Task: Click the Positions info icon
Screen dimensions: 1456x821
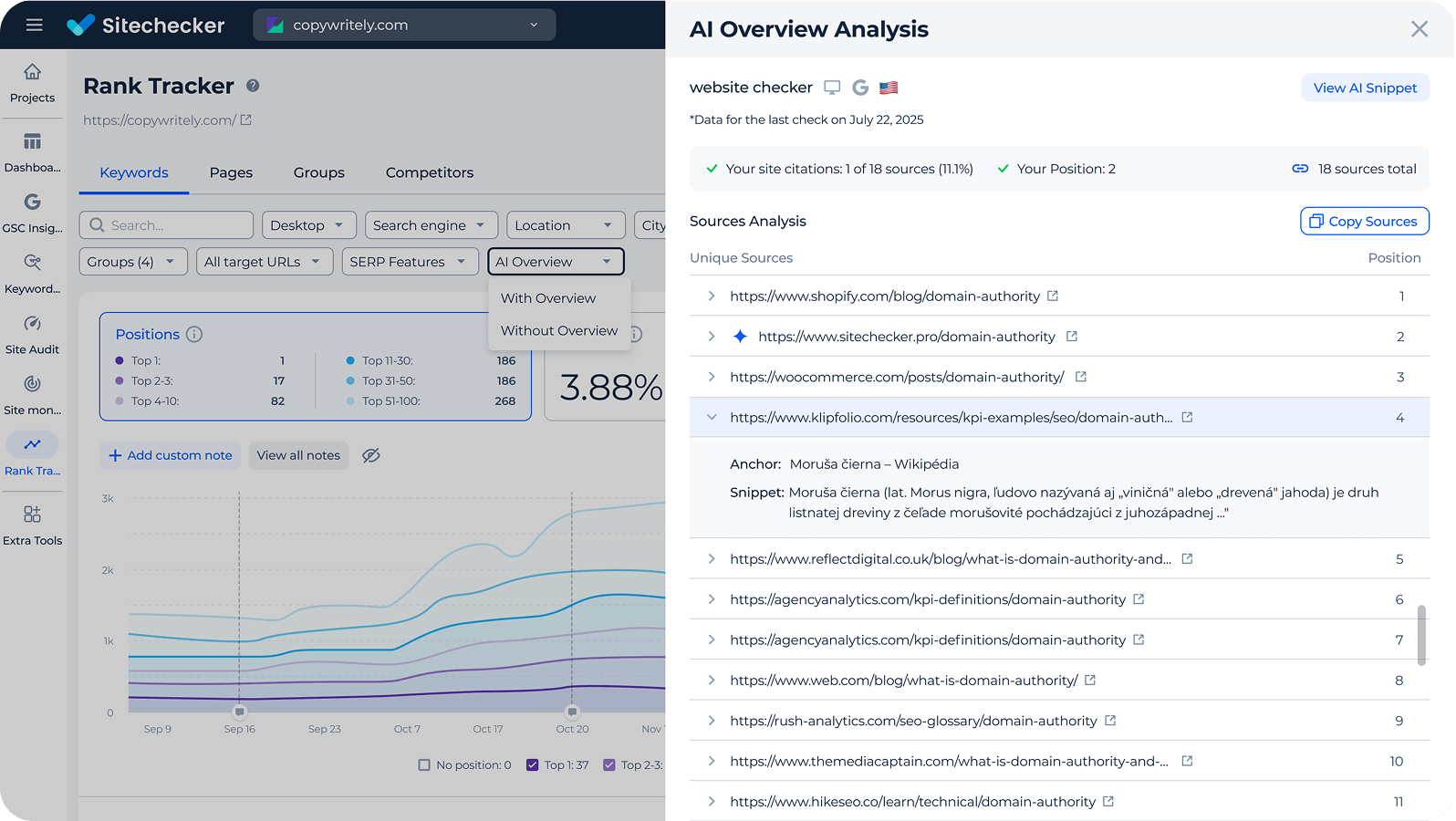Action: 194,334
